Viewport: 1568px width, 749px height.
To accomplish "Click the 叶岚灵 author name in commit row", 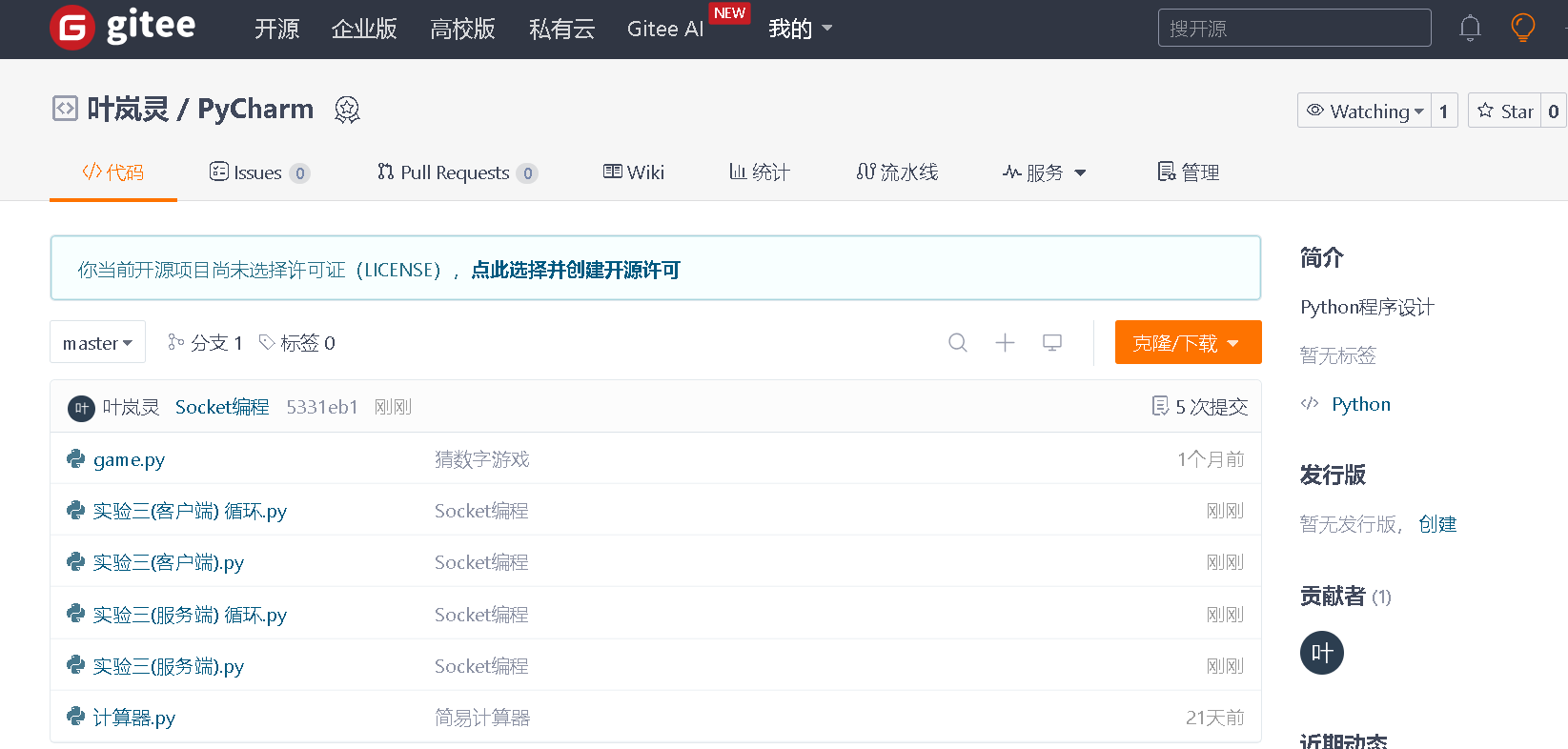I will pyautogui.click(x=132, y=407).
